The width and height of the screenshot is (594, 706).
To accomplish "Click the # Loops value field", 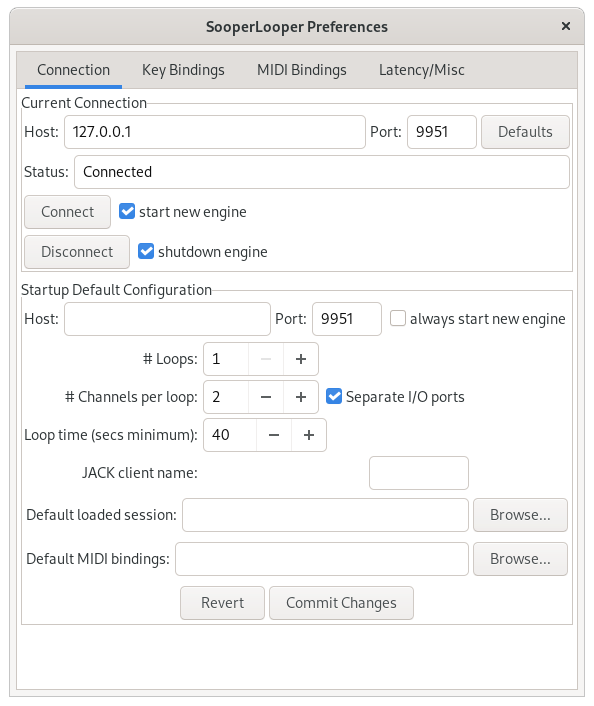I will pos(226,359).
